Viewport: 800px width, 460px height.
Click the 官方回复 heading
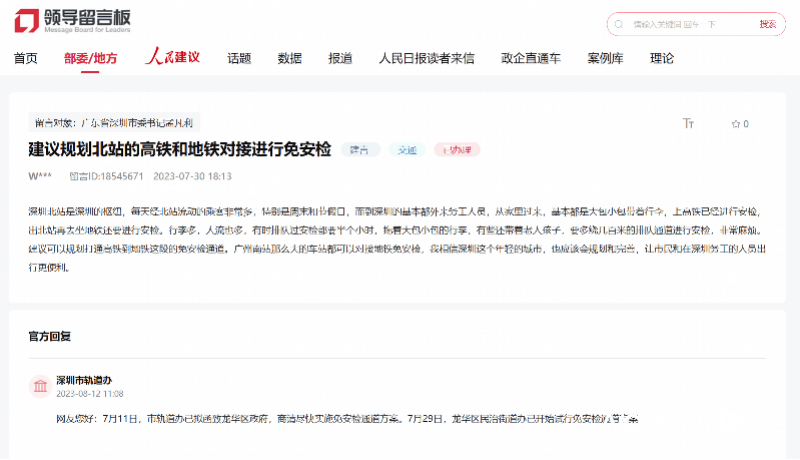coord(49,337)
